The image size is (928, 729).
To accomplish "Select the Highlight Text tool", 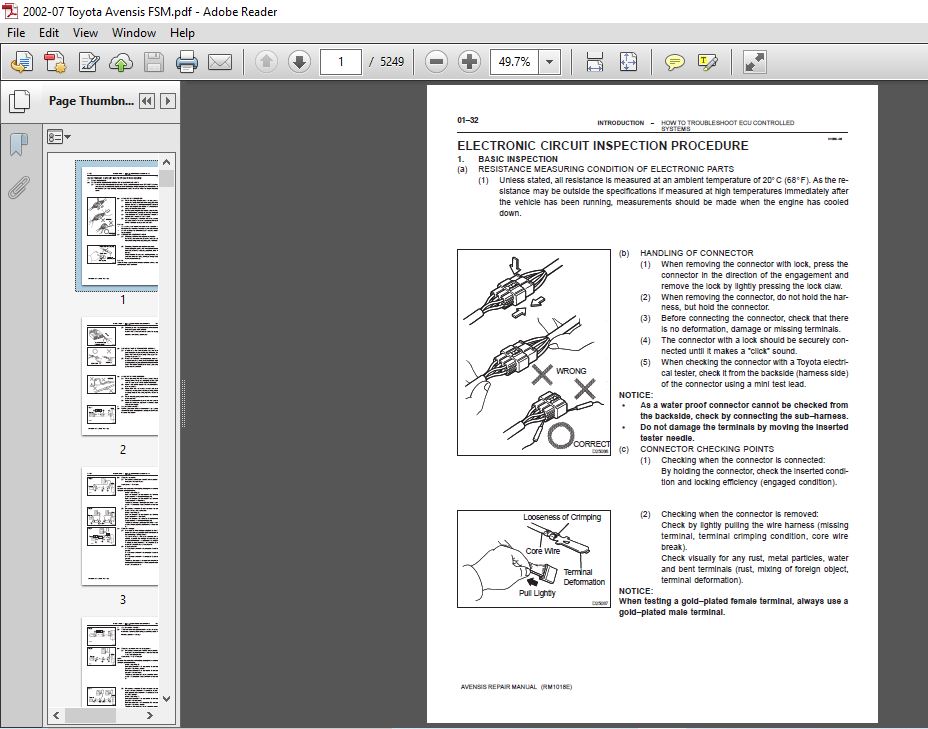I will (708, 62).
